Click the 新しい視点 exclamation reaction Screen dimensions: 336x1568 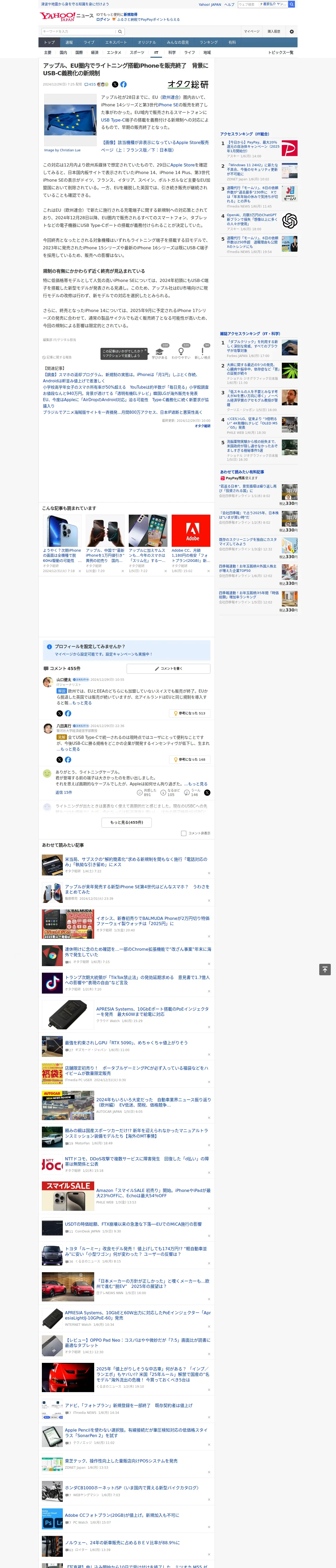[x=203, y=353]
